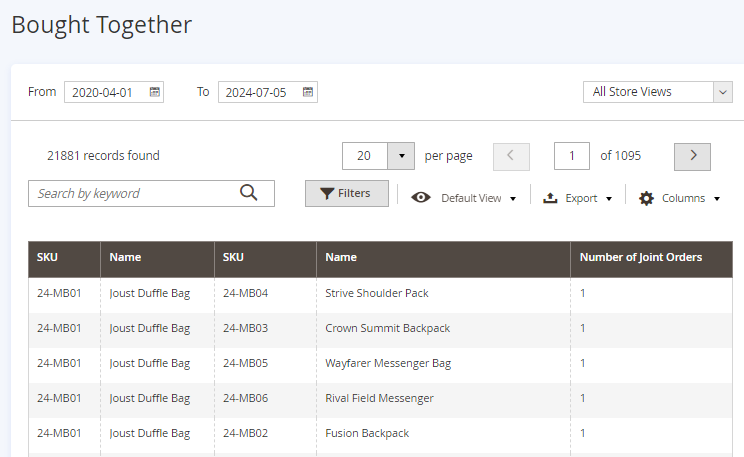This screenshot has height=457, width=744.
Task: Click the 21881 records found text
Action: (x=103, y=156)
